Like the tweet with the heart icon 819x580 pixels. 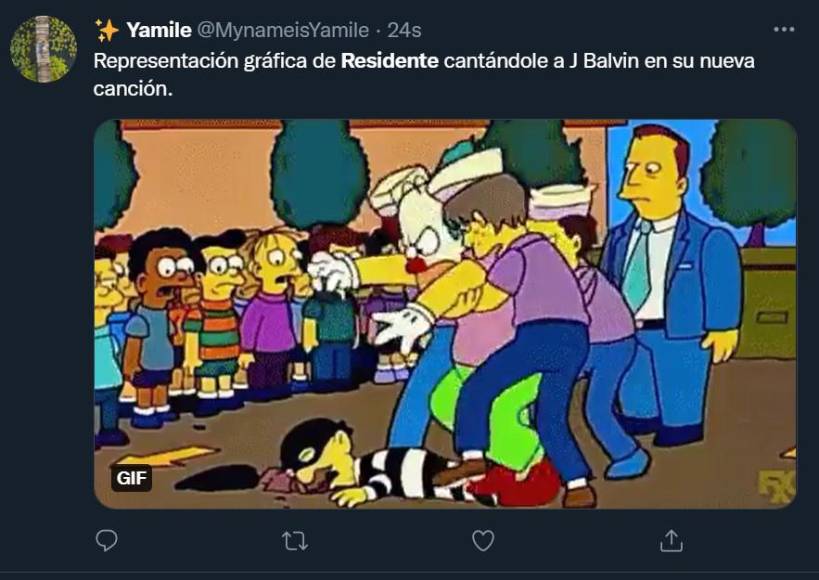pyautogui.click(x=483, y=541)
